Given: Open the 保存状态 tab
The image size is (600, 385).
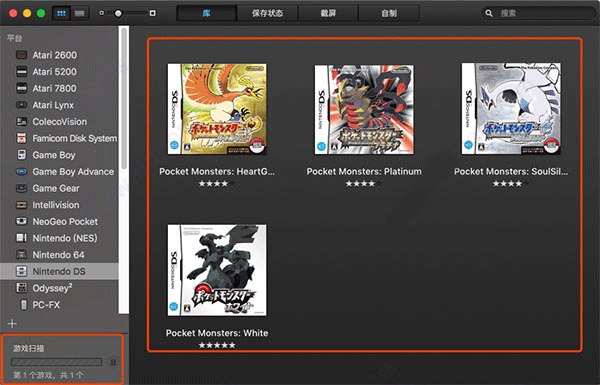Looking at the screenshot, I should coord(267,13).
